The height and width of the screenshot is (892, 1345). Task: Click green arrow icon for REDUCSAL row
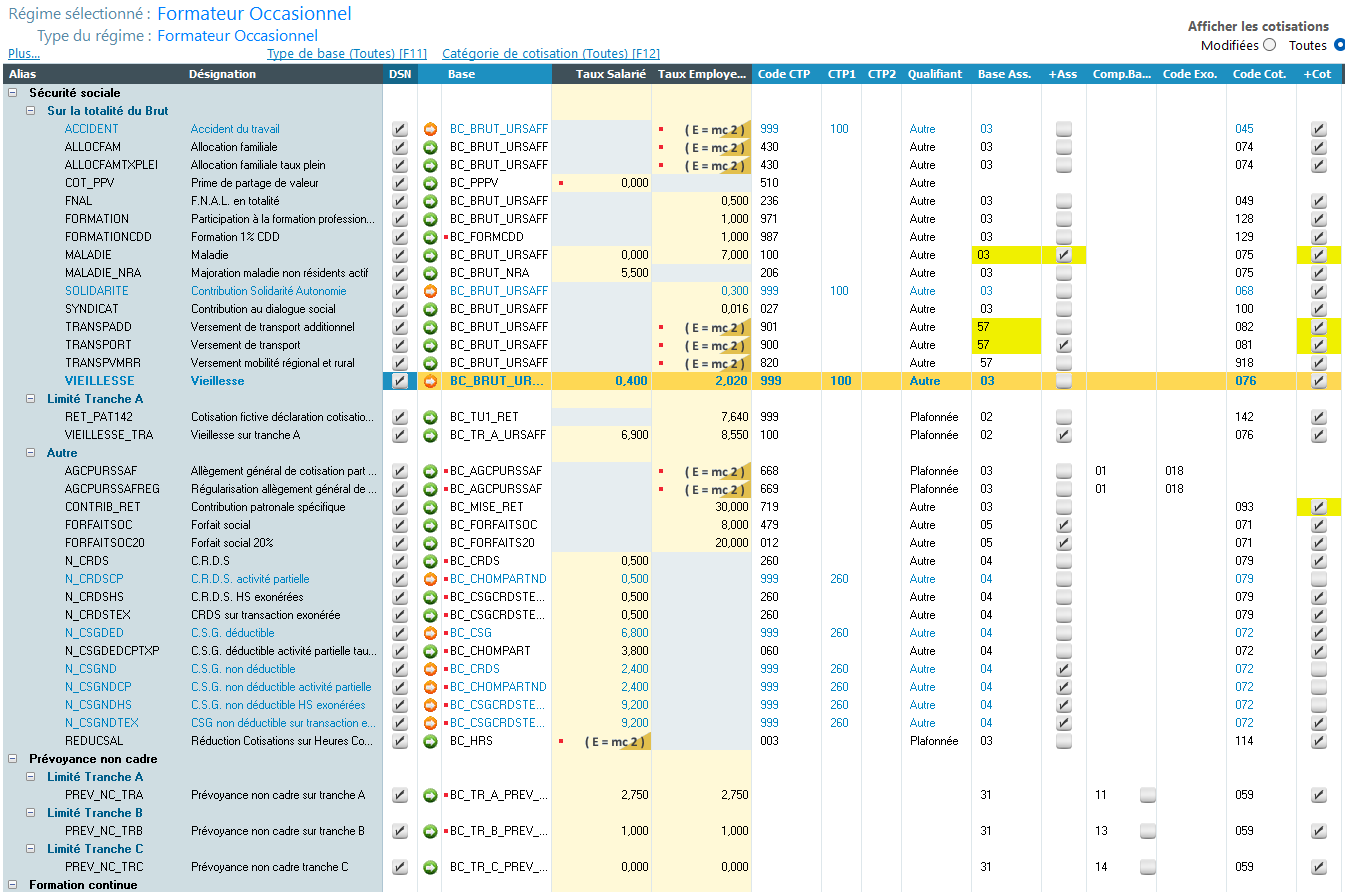[430, 741]
